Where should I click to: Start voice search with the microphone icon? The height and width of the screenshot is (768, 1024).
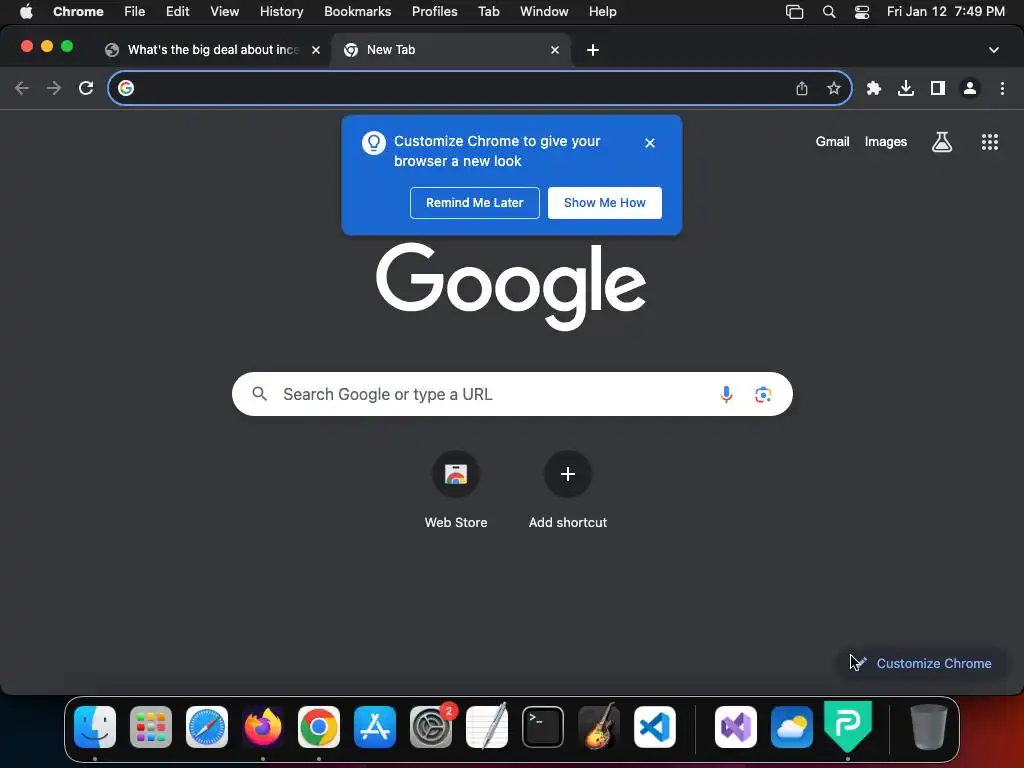(x=726, y=394)
